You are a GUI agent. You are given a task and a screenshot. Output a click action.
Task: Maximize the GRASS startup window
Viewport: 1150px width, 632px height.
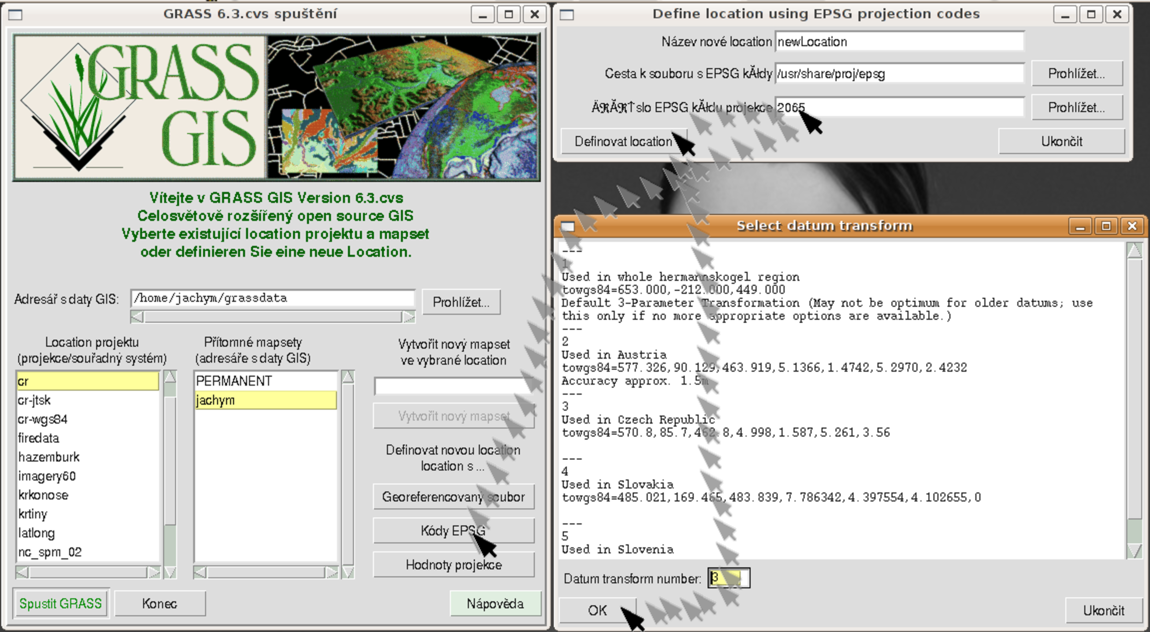(509, 14)
